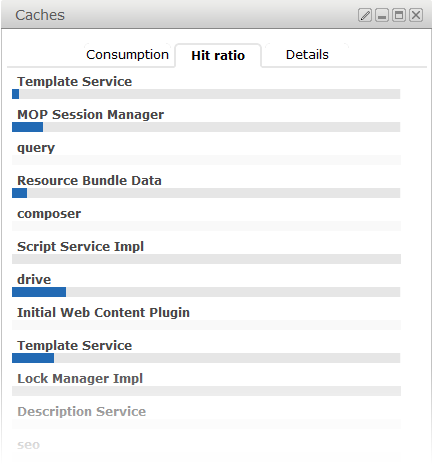Image resolution: width=433 pixels, height=465 pixels.
Task: Close the Caches panel
Action: click(416, 15)
